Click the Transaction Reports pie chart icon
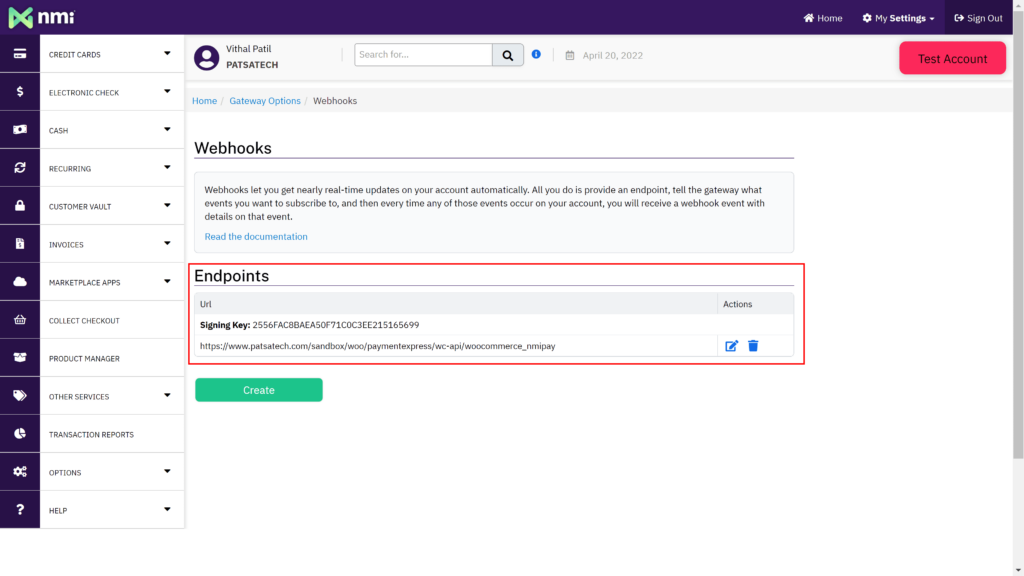 click(x=20, y=434)
